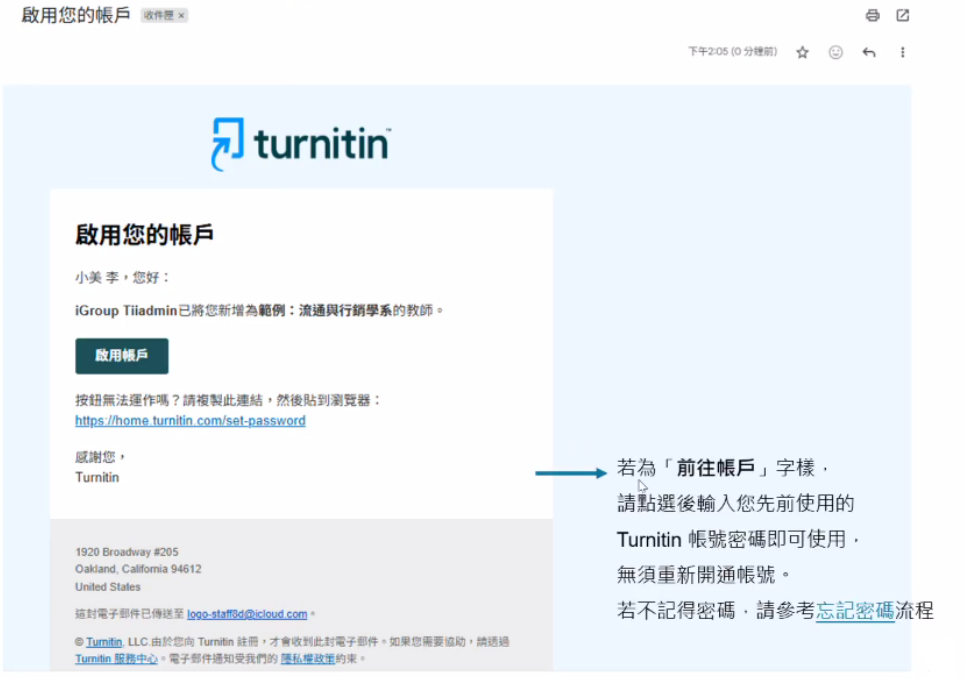Click the greeting line 小美 李，您好
This screenshot has height=678, width=965.
coord(122,277)
